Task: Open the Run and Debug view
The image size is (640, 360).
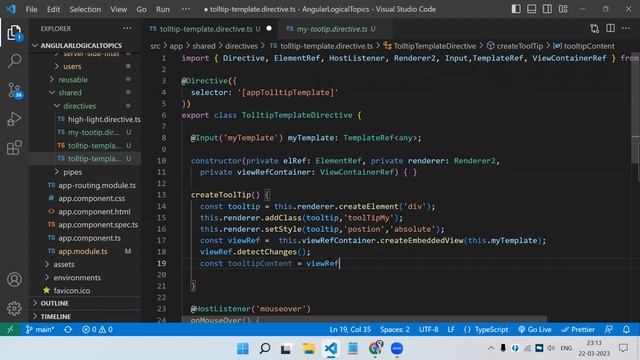Action: click(14, 119)
